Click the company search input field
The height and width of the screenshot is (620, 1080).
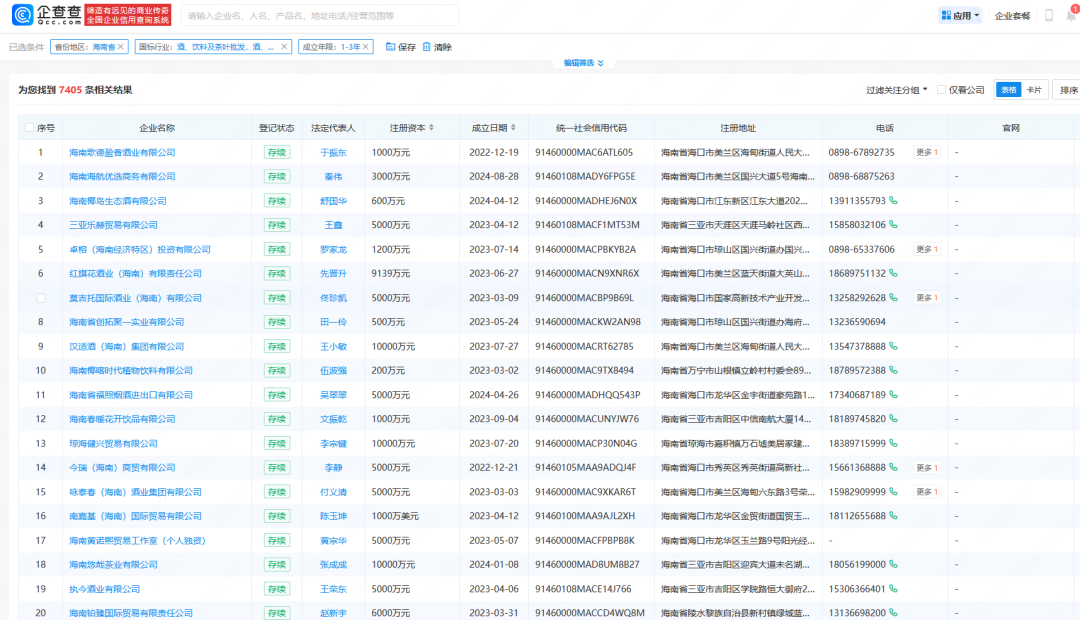(318, 16)
